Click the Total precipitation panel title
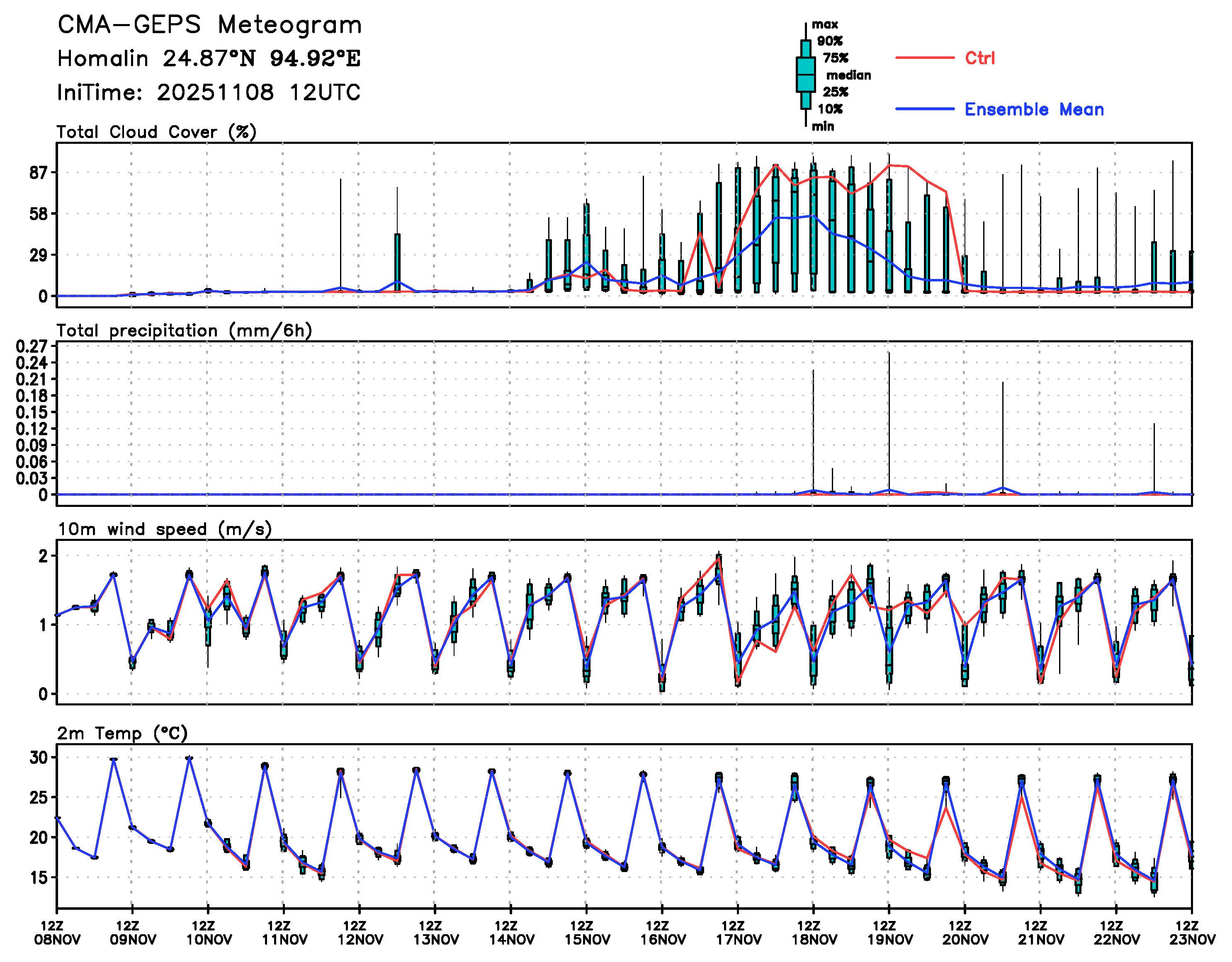 click(x=184, y=330)
